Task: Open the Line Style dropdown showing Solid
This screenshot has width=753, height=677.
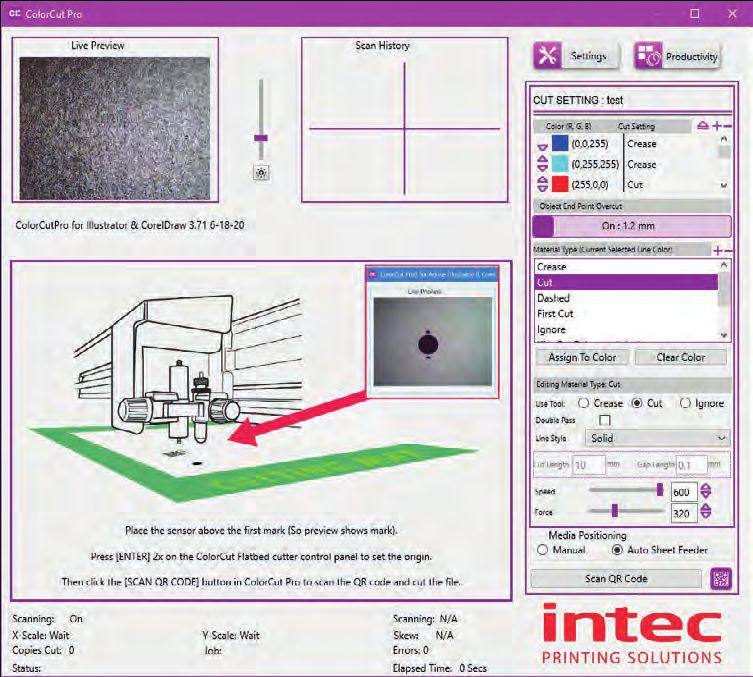Action: coord(656,438)
